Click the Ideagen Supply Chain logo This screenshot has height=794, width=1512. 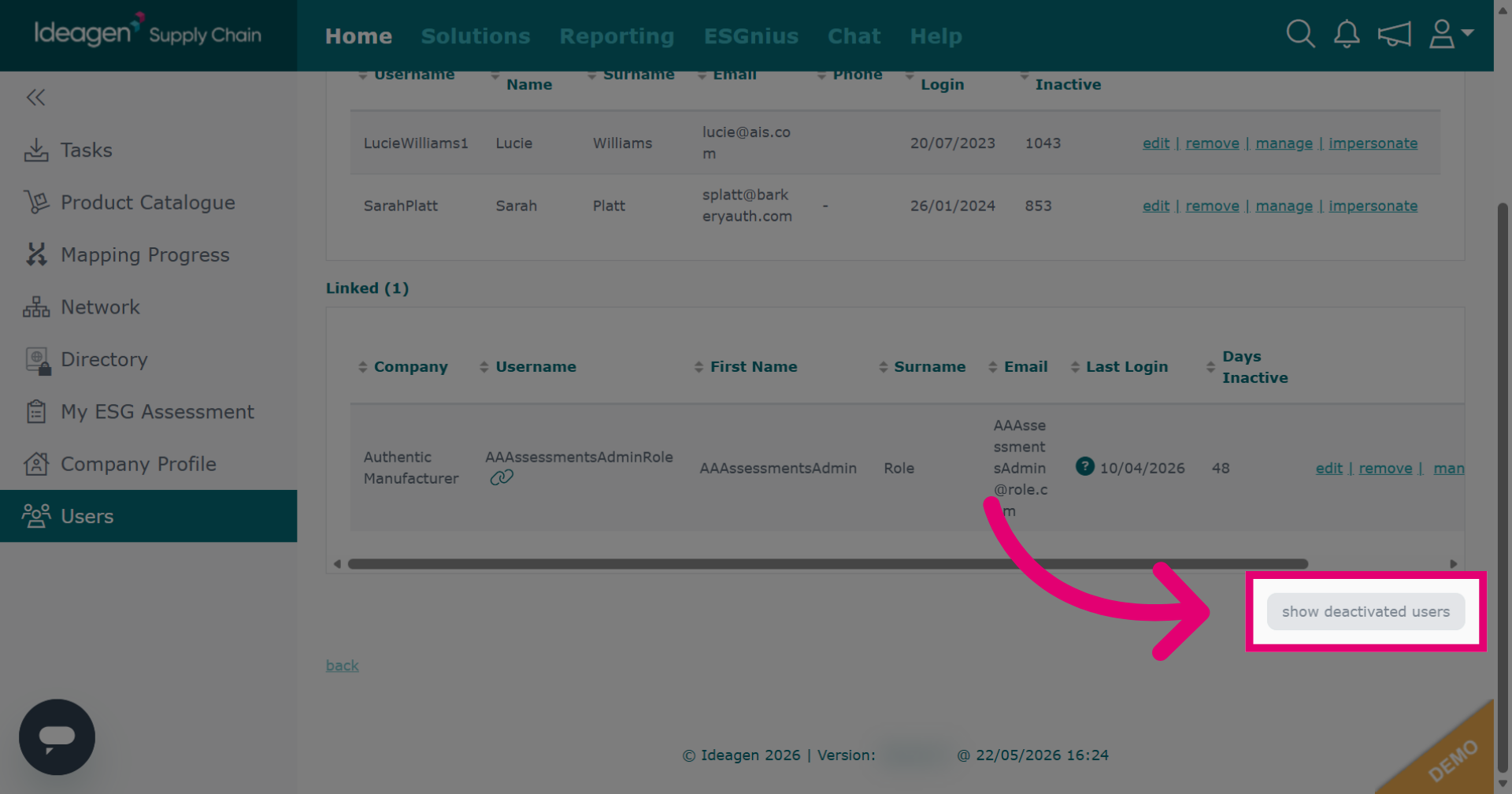[148, 33]
